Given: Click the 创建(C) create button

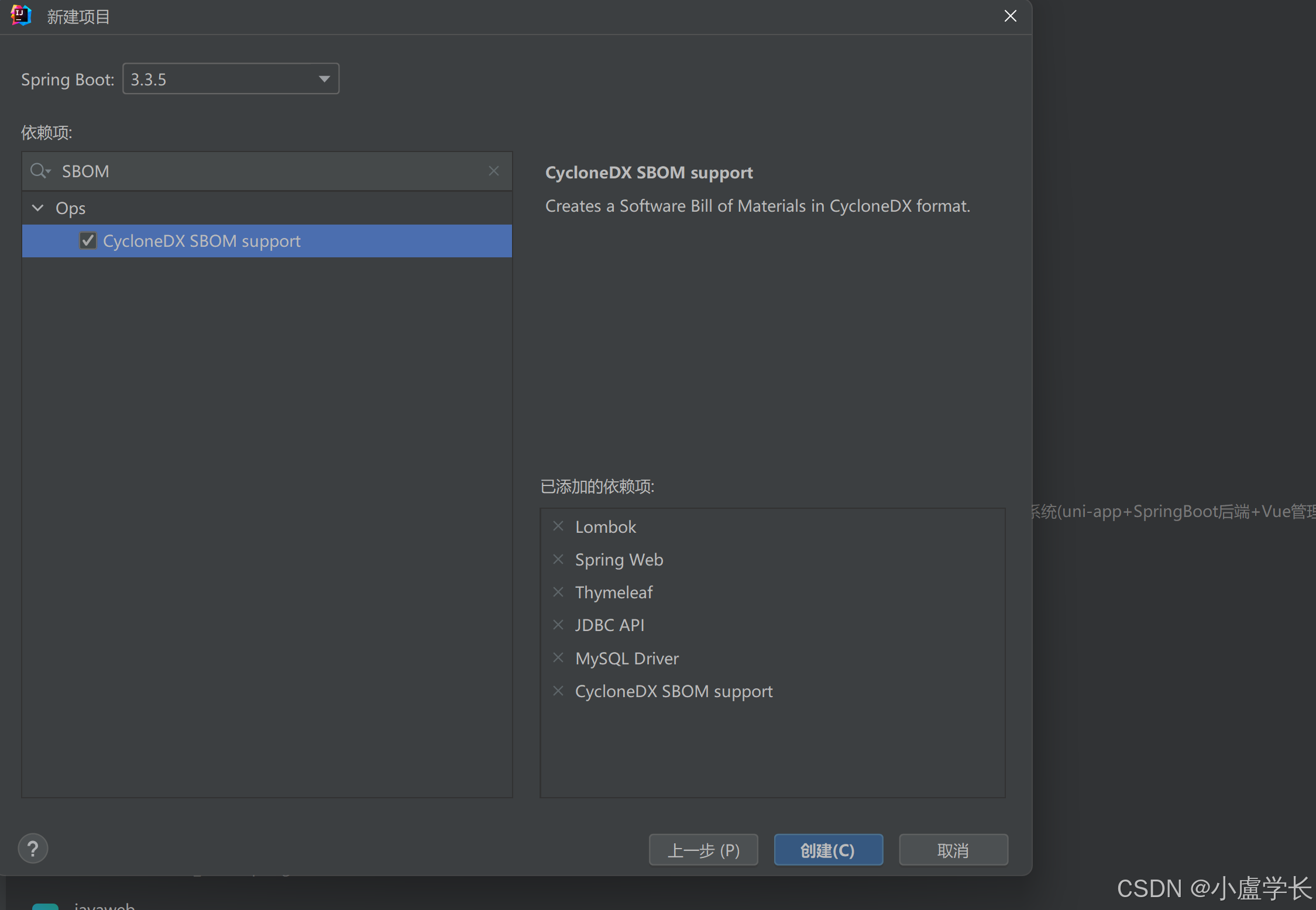Looking at the screenshot, I should pyautogui.click(x=828, y=850).
